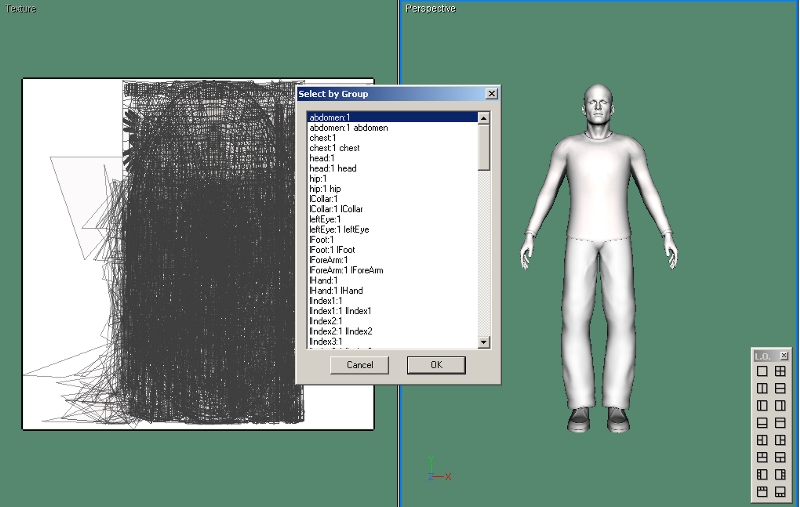The image size is (800, 507).
Task: Choose the two stacked views layout
Action: 780,388
